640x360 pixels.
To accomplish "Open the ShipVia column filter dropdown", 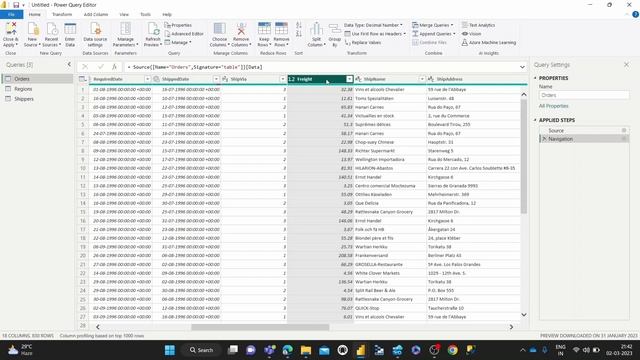I will 282,79.
